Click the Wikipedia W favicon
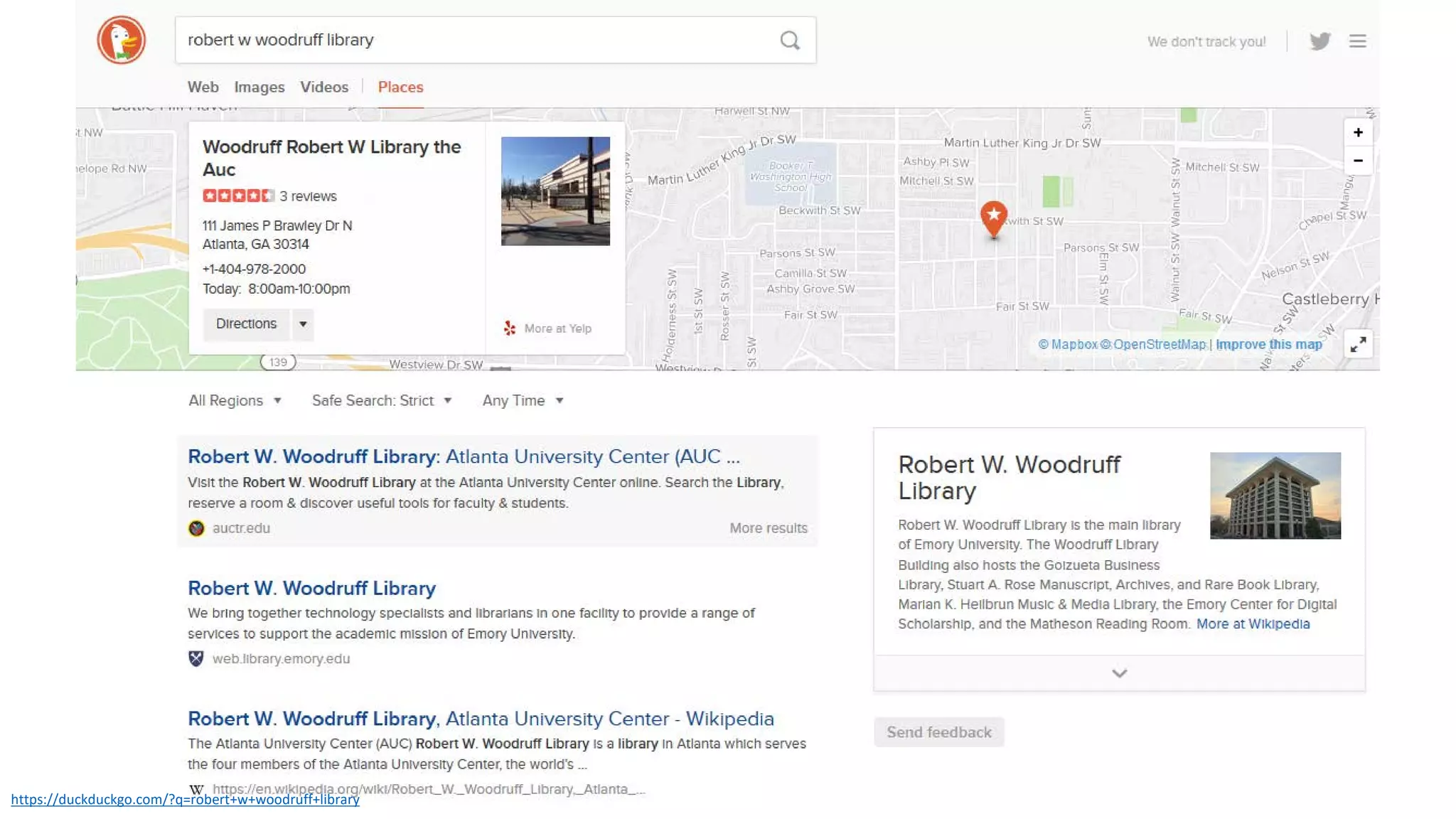This screenshot has width=1456, height=819. (196, 789)
